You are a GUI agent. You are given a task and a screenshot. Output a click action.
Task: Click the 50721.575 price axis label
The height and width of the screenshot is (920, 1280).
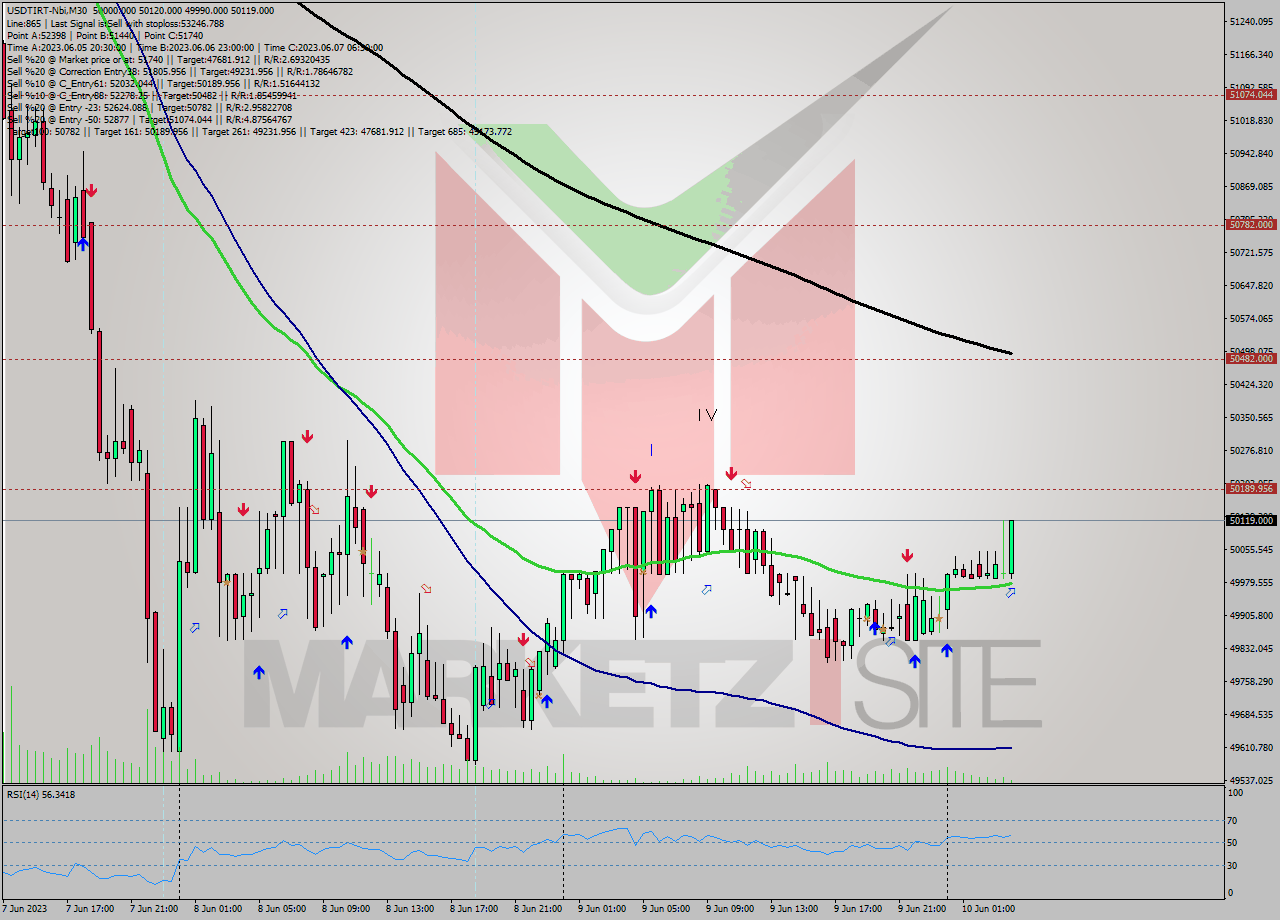(x=1254, y=252)
